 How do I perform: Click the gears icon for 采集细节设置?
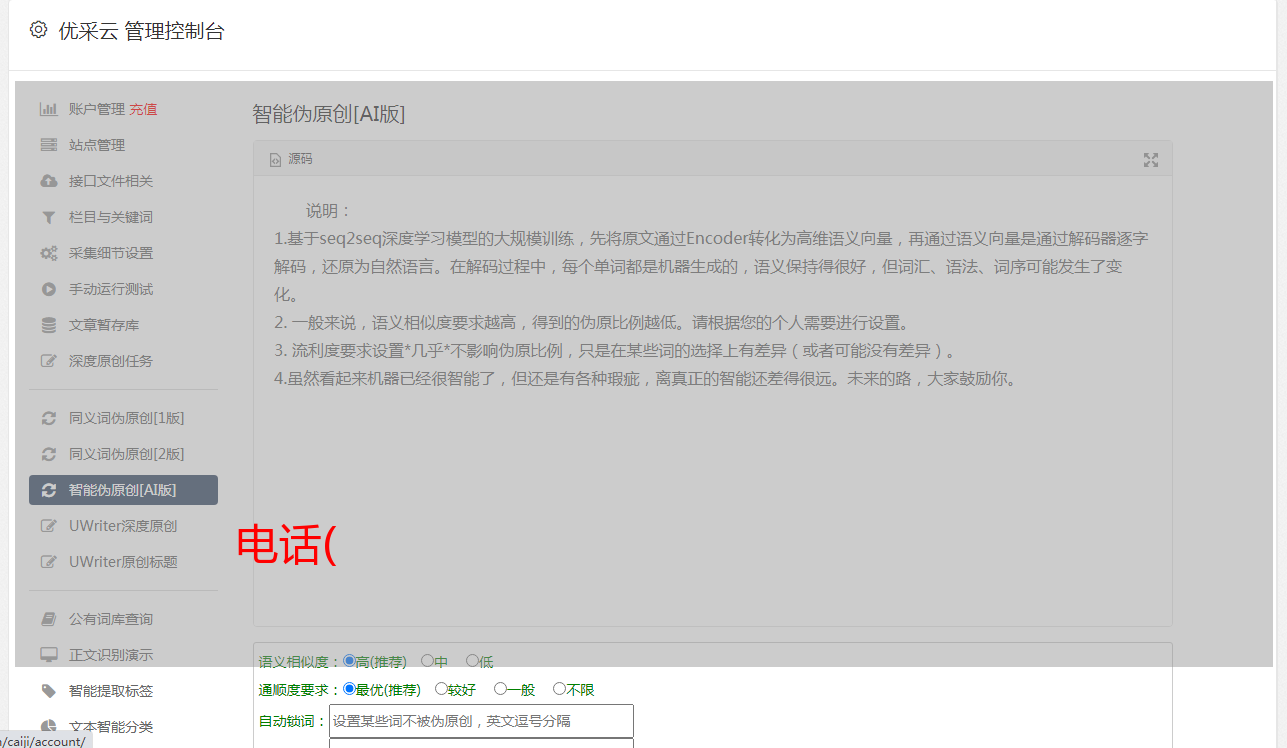click(48, 253)
